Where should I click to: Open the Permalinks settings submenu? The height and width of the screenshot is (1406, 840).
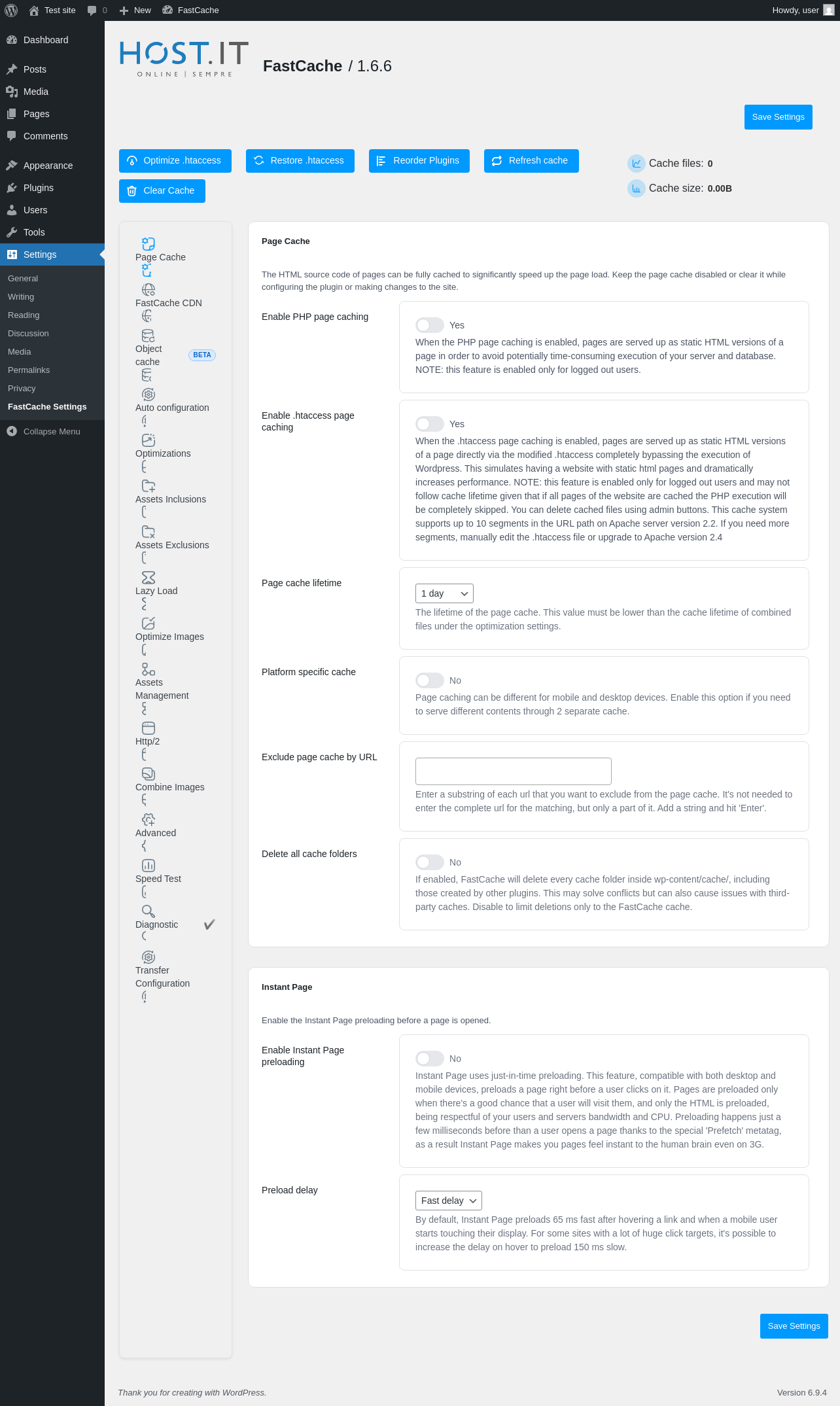click(29, 370)
